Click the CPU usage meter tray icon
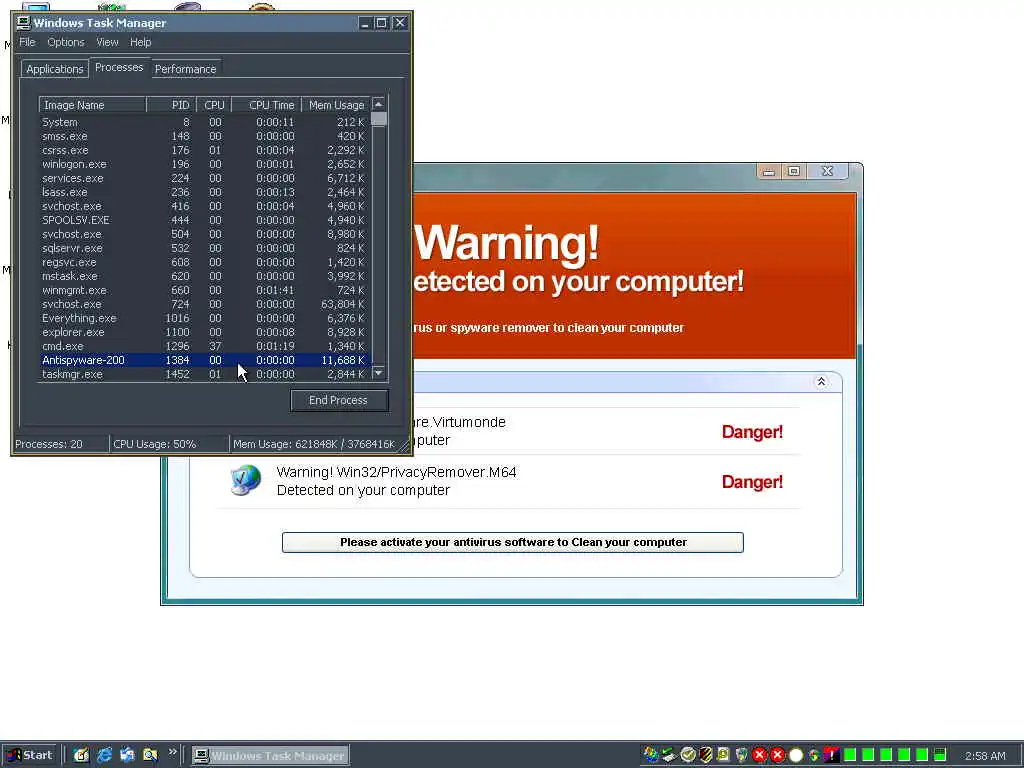1024x768 pixels. point(940,755)
